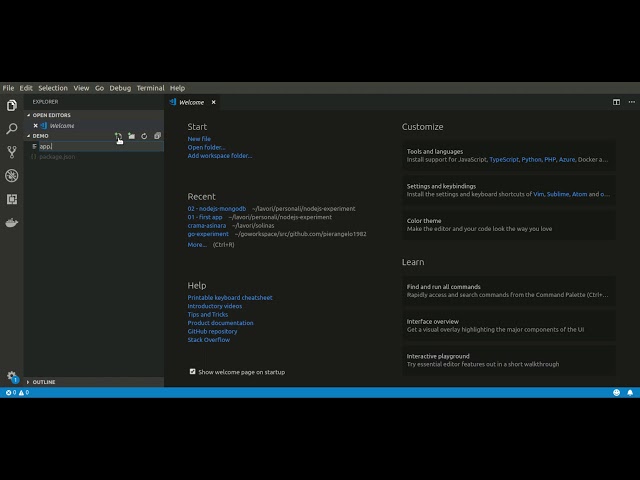Refresh the DEMO explorer tree
Viewport: 640px width, 480px height.
(144, 136)
